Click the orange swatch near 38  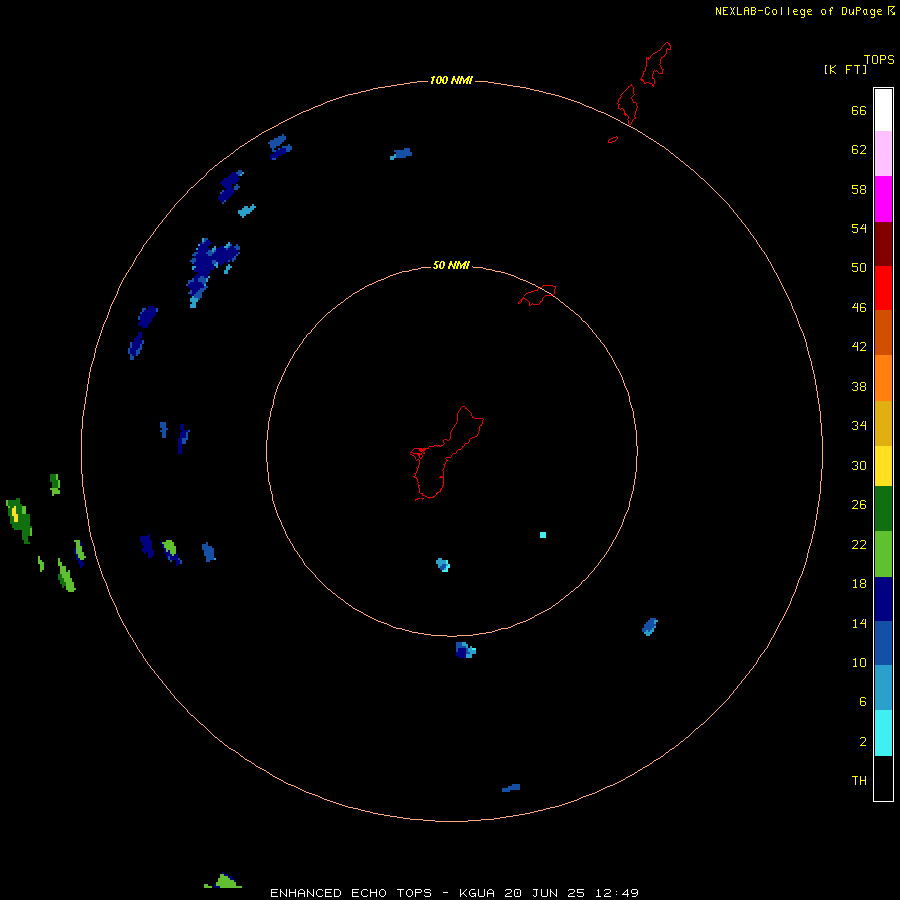883,378
